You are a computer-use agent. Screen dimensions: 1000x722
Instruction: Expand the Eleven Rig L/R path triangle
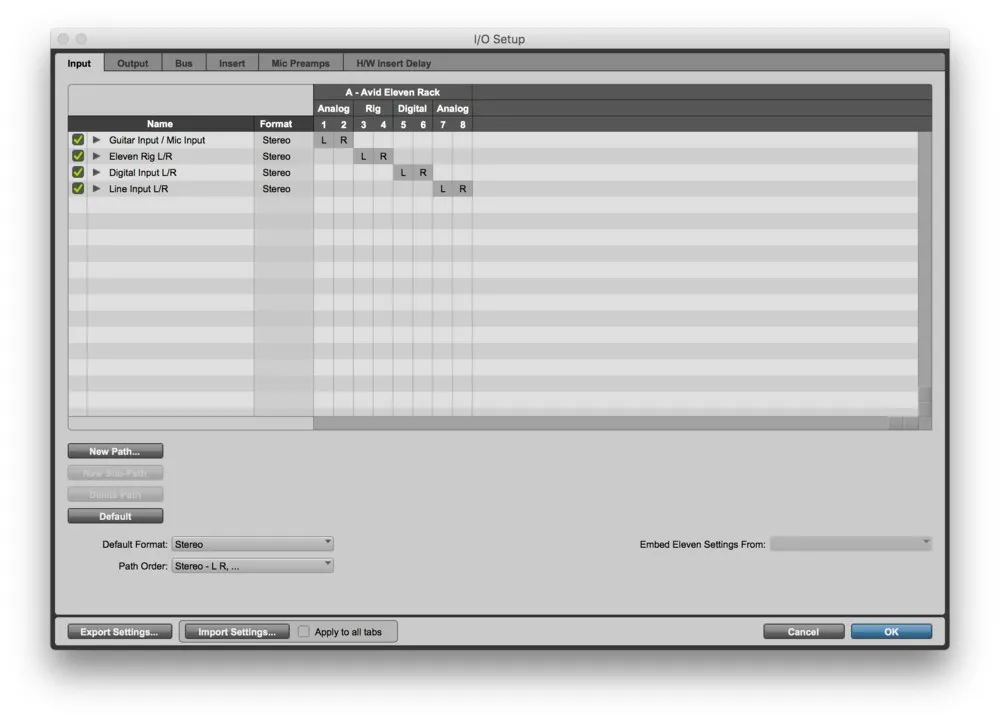(97, 156)
